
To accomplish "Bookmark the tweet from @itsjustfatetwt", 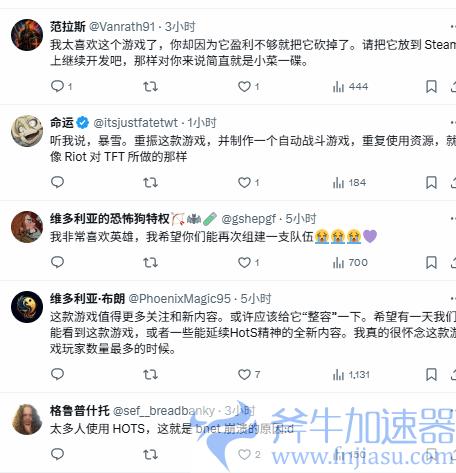I will pos(431,182).
